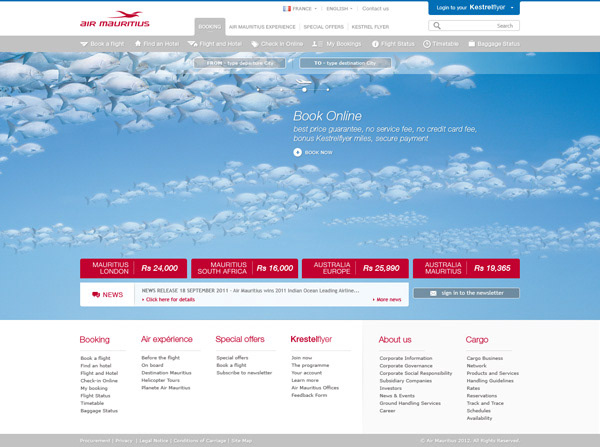This screenshot has width=600, height=447.
Task: Open the Kestrel Flyer tab
Action: pyautogui.click(x=370, y=27)
